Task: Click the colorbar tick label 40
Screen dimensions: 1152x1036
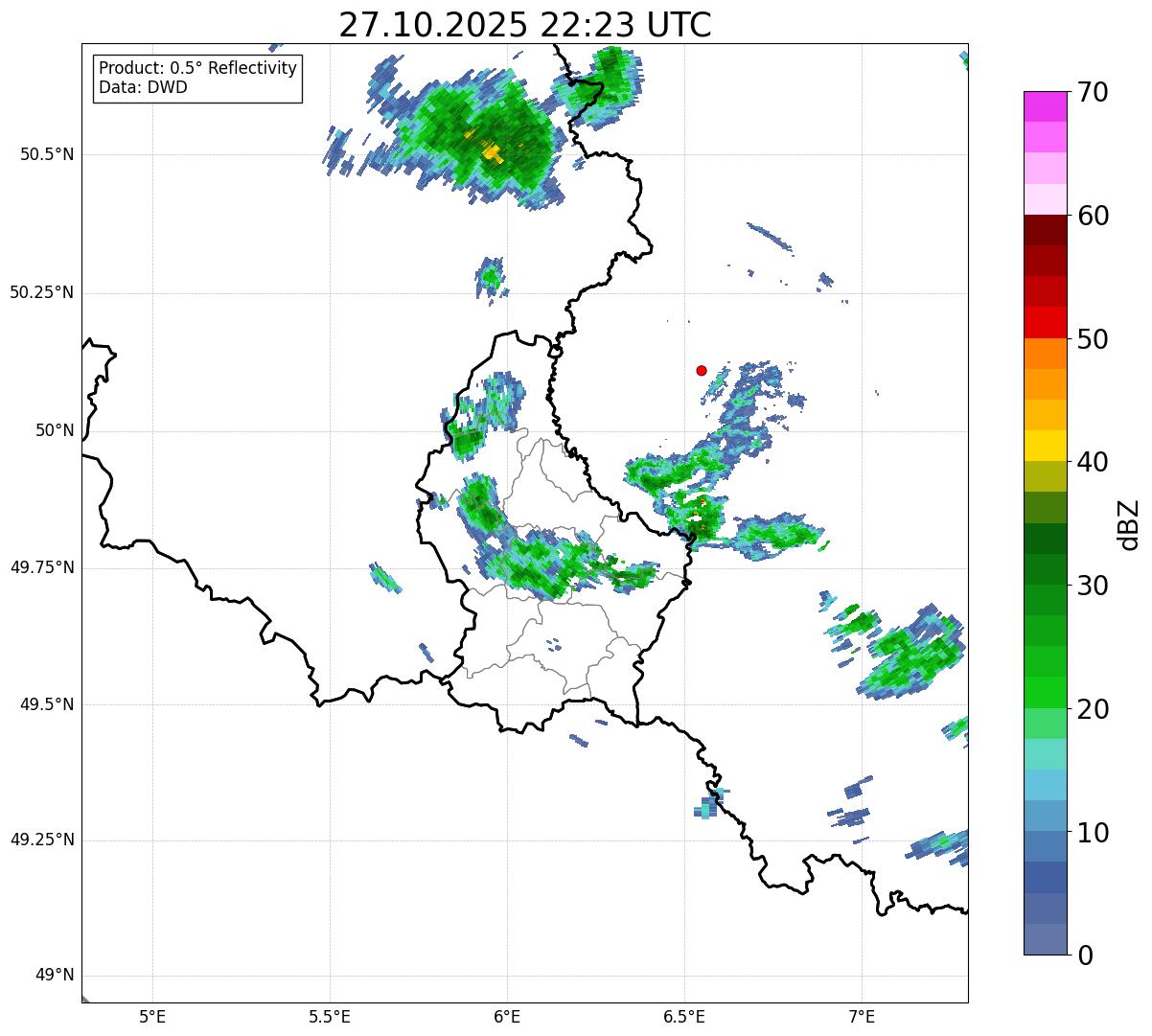Action: [x=1093, y=462]
